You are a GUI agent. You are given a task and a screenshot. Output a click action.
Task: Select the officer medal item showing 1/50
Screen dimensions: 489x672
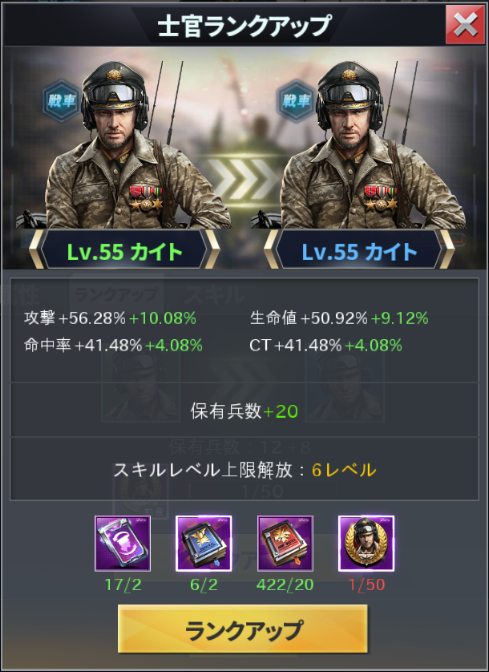(366, 543)
